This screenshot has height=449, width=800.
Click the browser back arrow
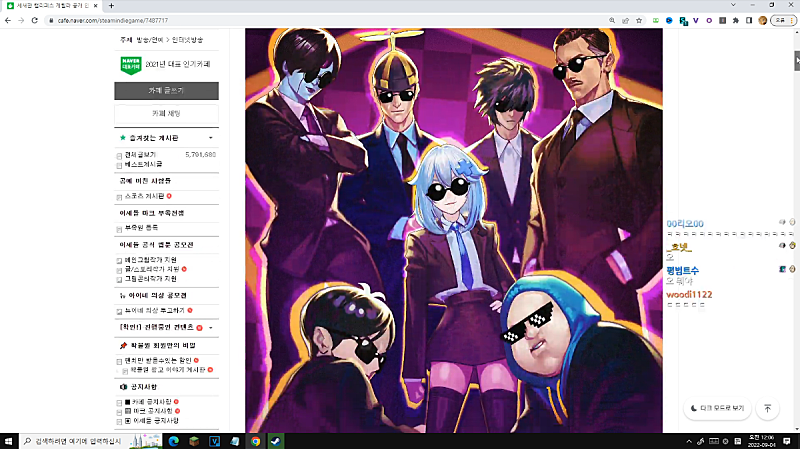point(8,20)
